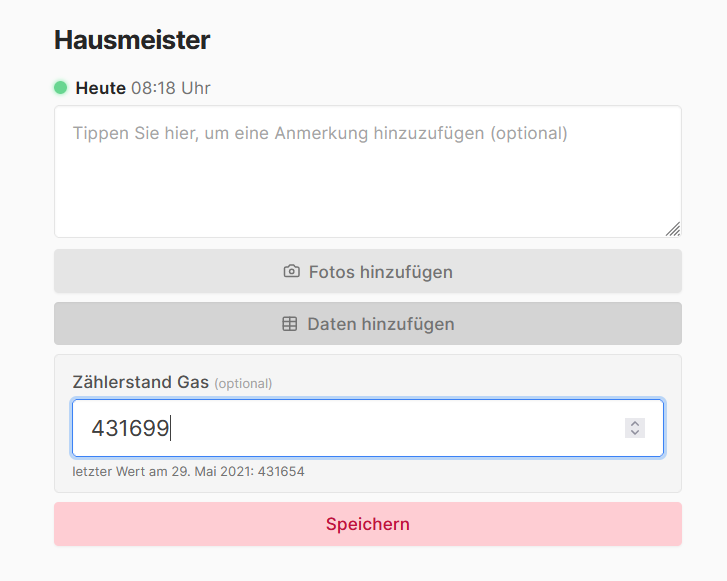727x581 pixels.
Task: Increase the gas meter value with the up arrow
Action: click(x=635, y=423)
